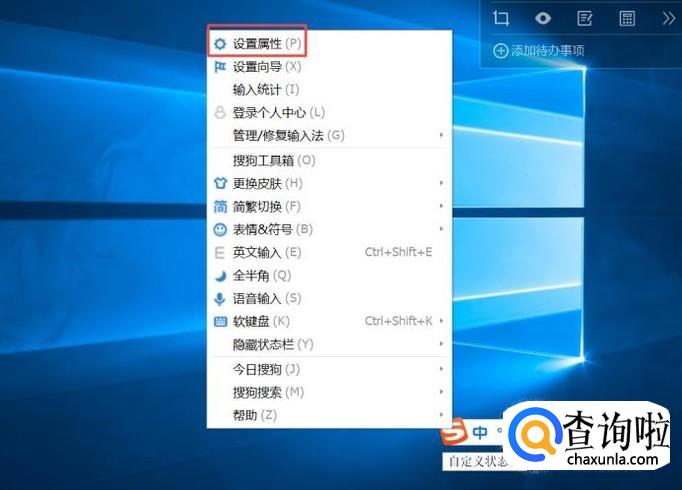Click the moon icon beside 全半角

221,276
